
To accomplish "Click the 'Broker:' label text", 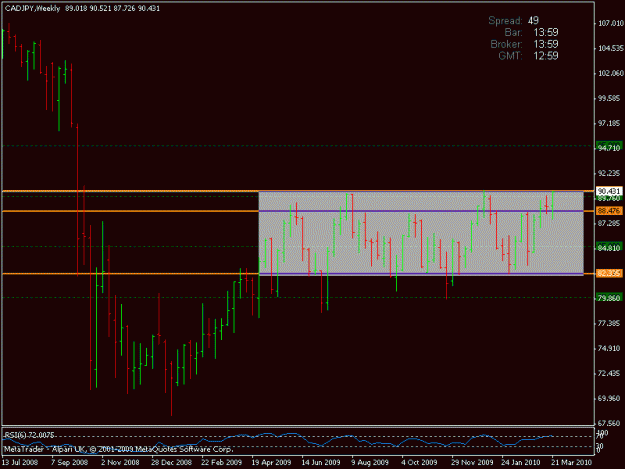I will coord(506,44).
